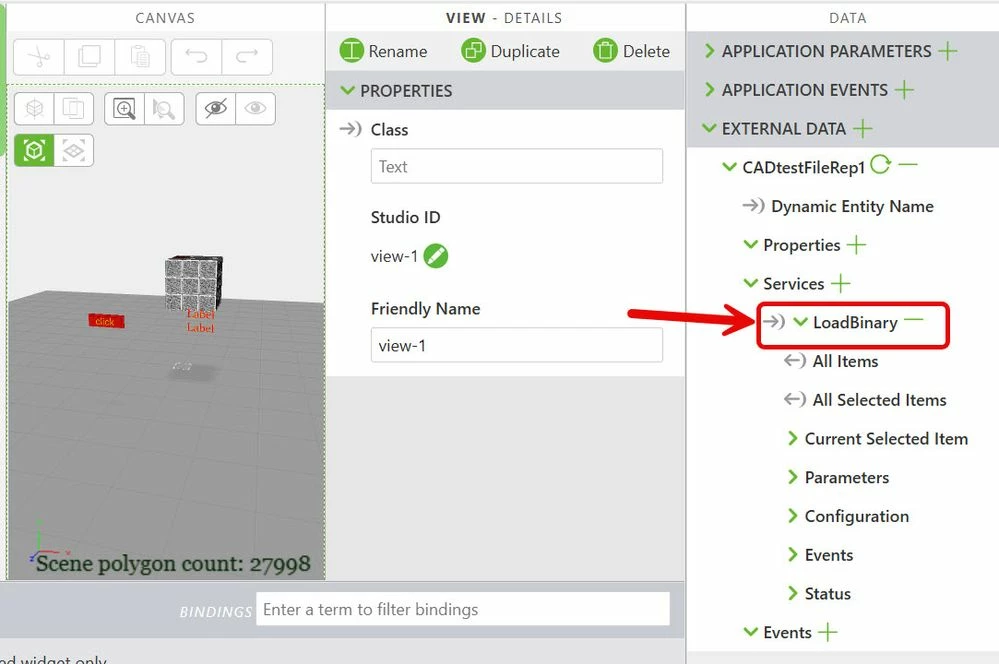Select the Dynamic Entity Name text label

(852, 206)
